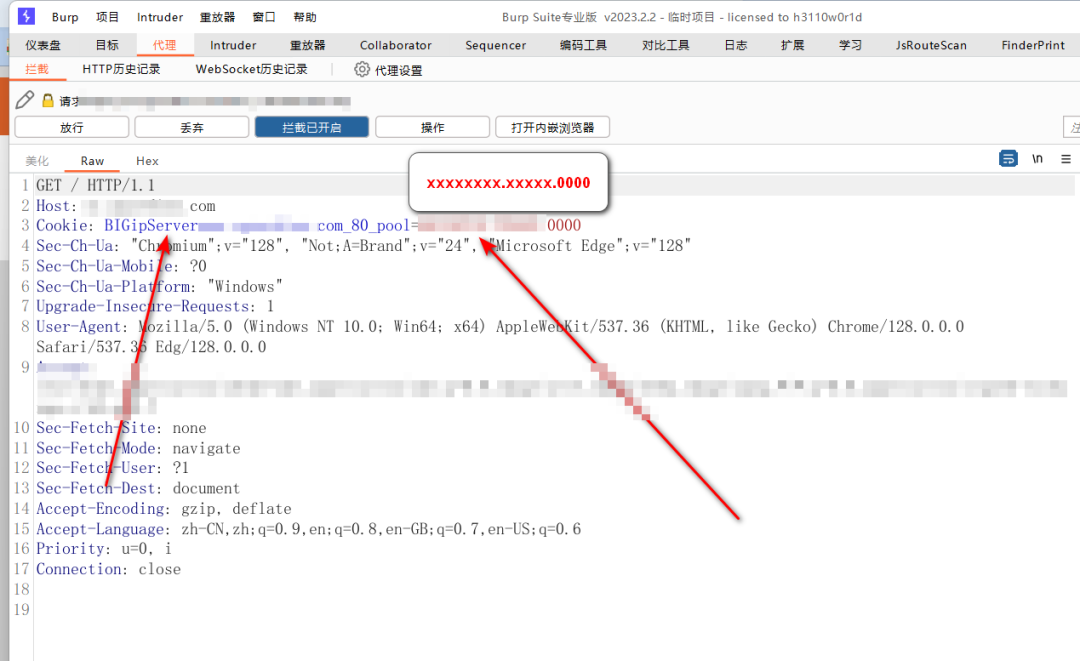
Task: Open the 重放器 menu in menu bar
Action: click(x=218, y=17)
